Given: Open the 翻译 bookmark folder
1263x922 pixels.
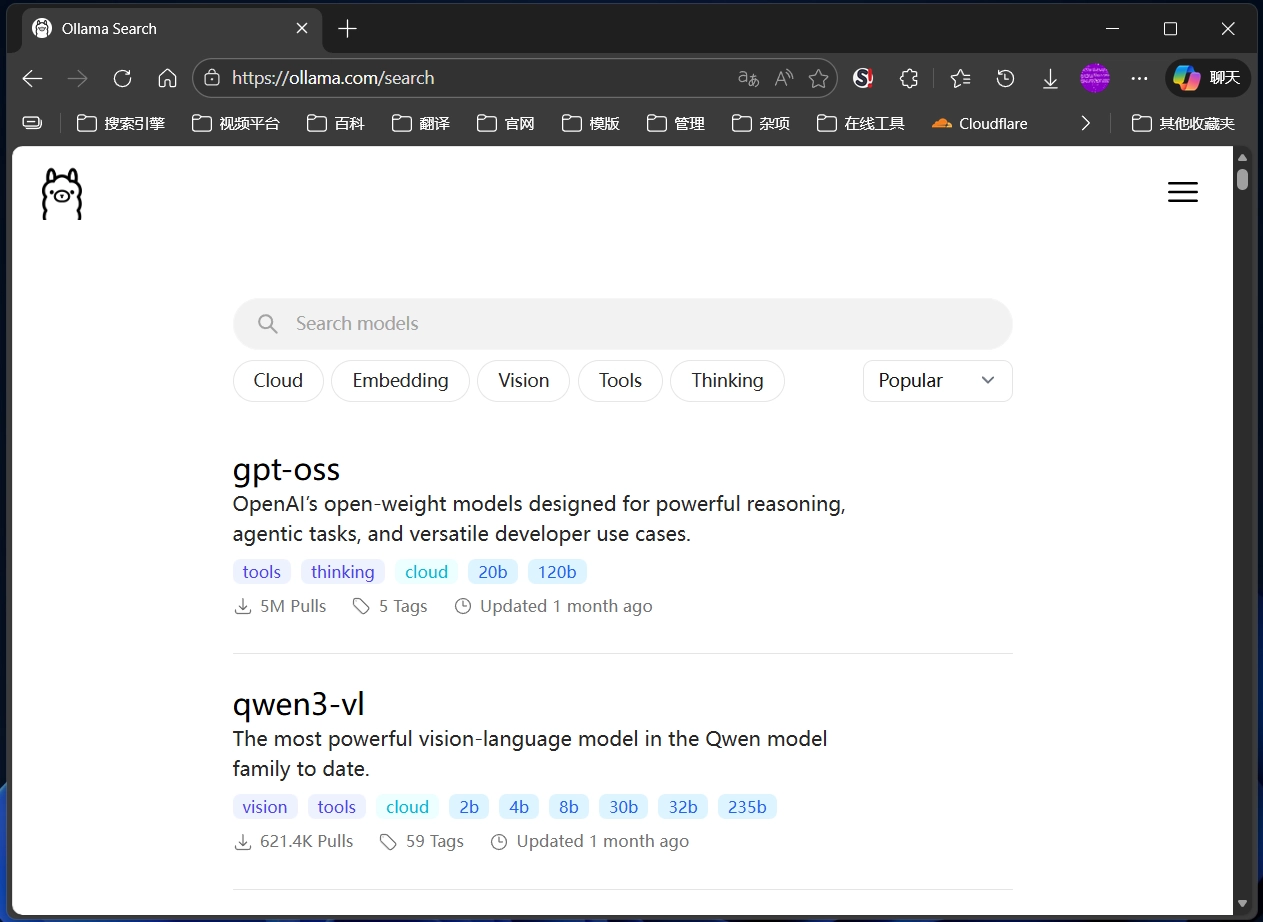Looking at the screenshot, I should click(421, 123).
